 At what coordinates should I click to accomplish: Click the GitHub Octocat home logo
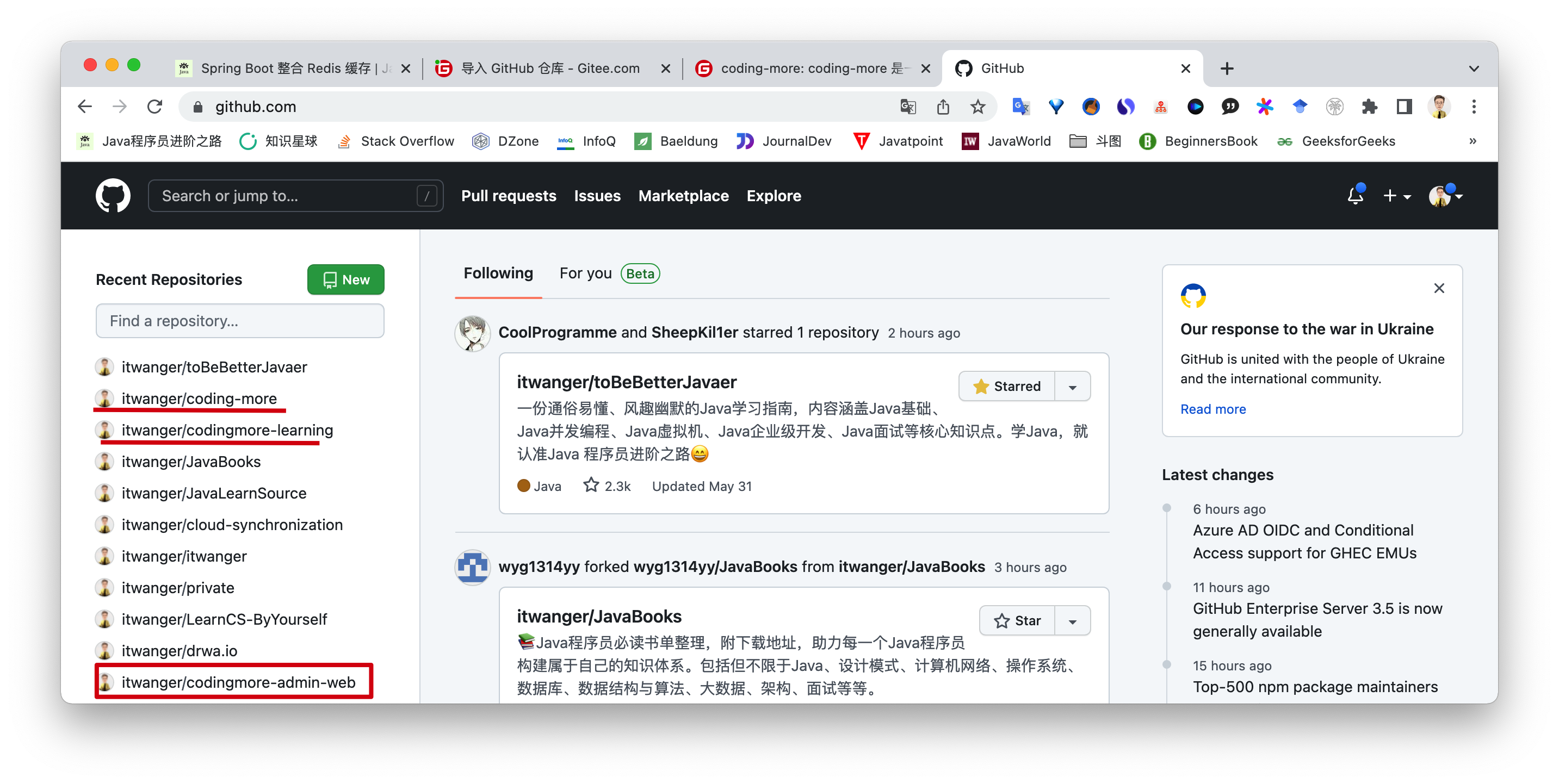click(x=113, y=195)
